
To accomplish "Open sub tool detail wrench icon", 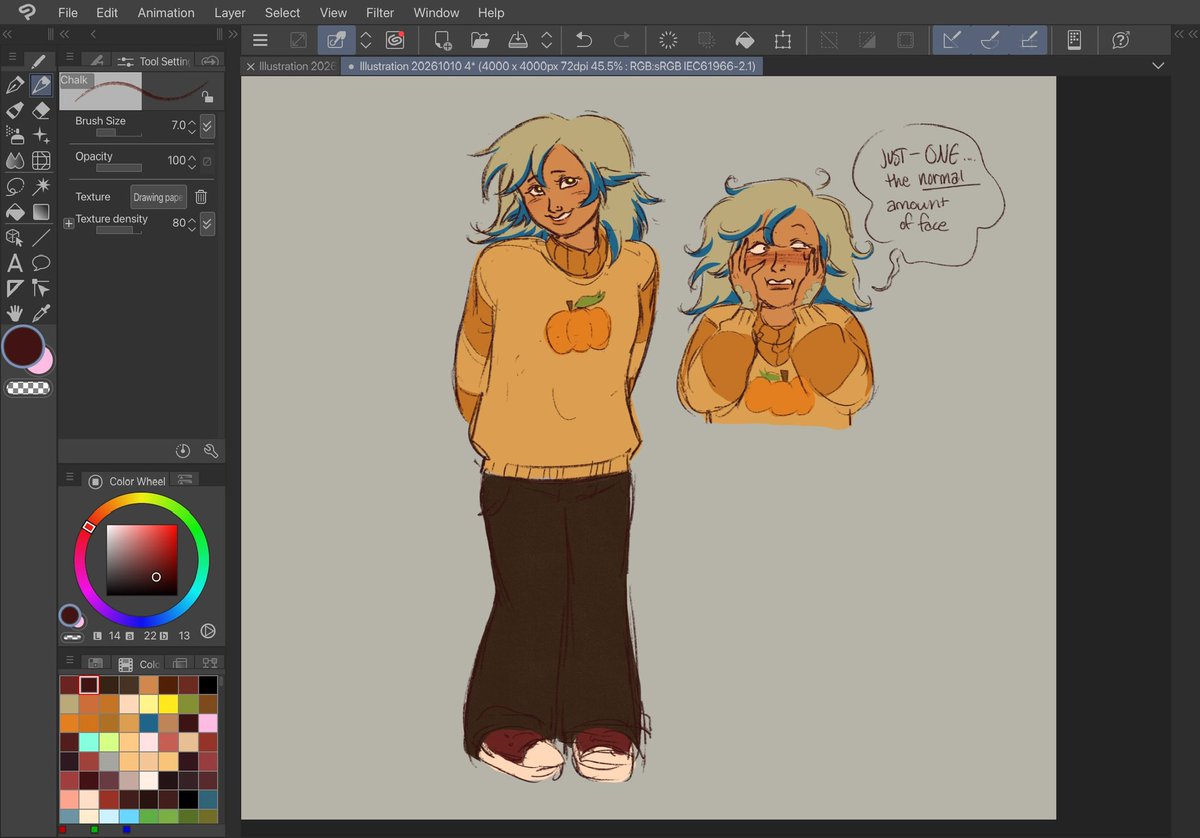I will coord(210,451).
